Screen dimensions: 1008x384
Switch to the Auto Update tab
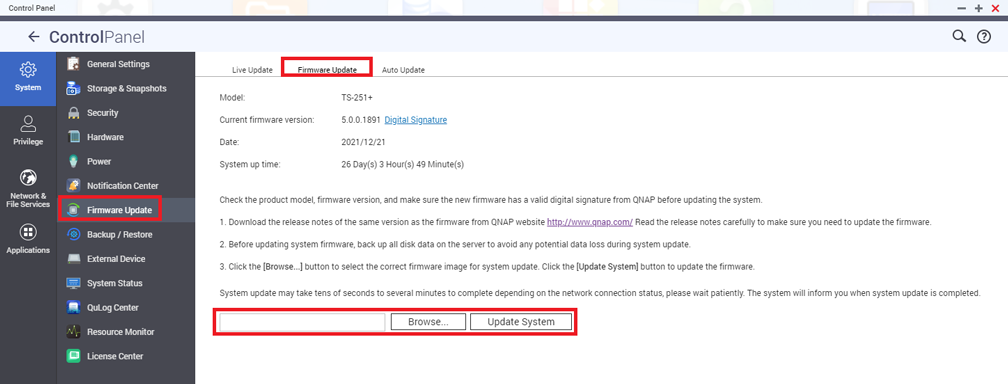click(x=403, y=69)
